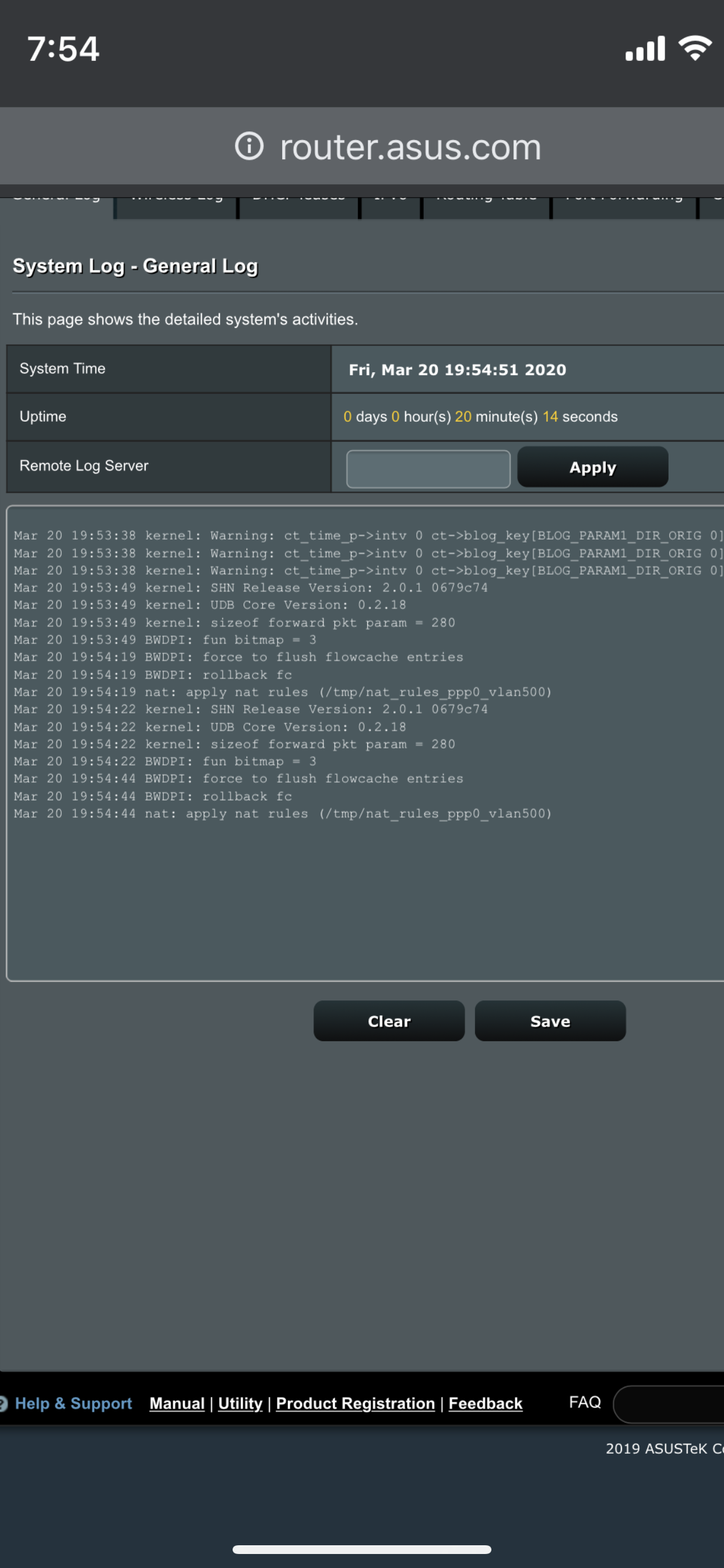
Task: Focus the Remote Log Server input field
Action: coord(428,468)
